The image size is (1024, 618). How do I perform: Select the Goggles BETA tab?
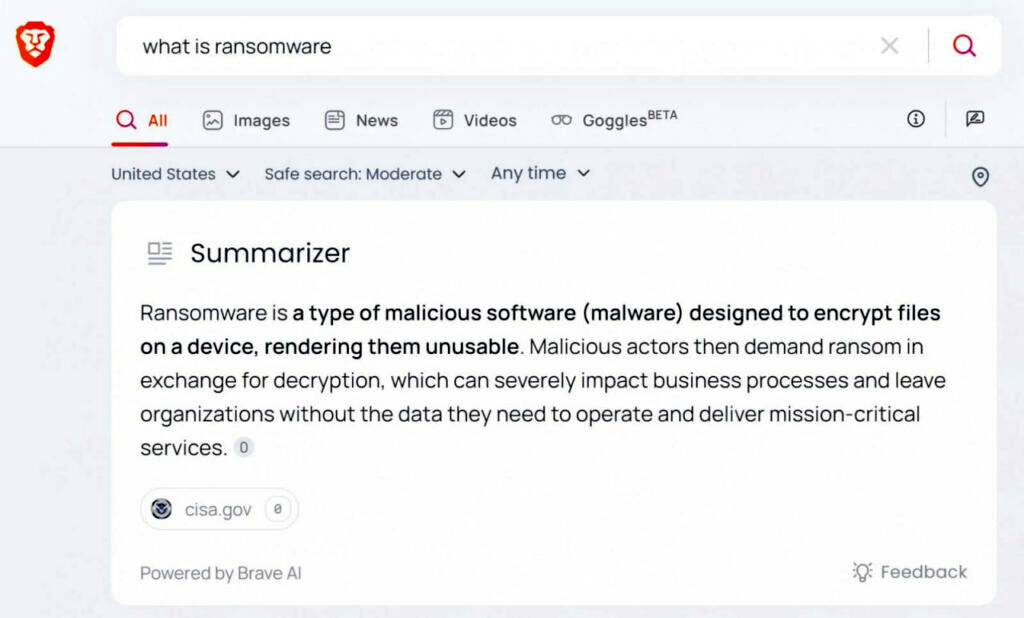tap(614, 120)
